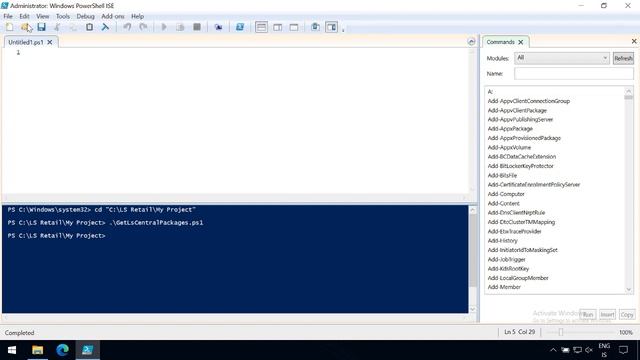
Task: Collapse the script pane with the round arrow
Action: point(471,42)
